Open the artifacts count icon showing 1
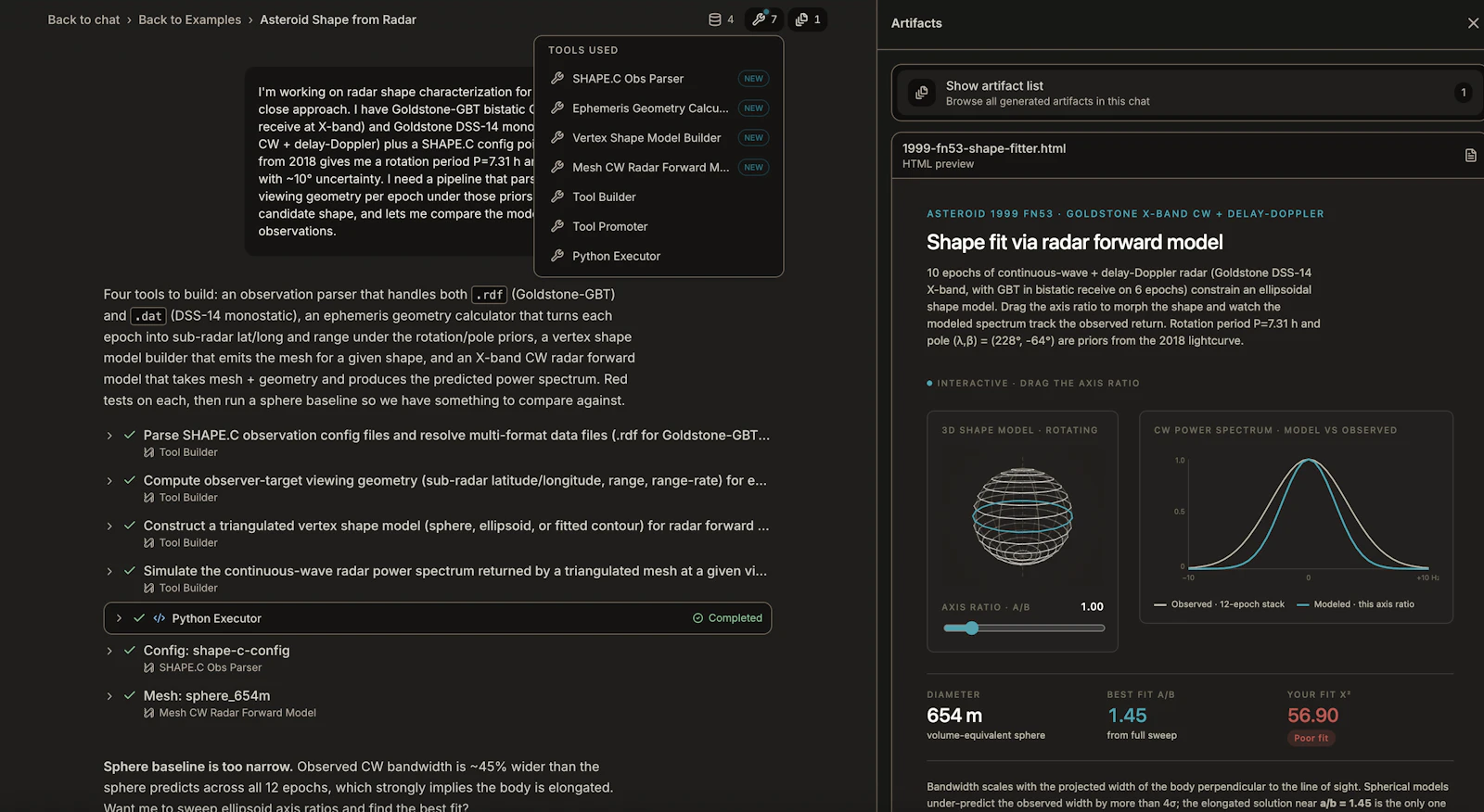This screenshot has width=1484, height=812. pyautogui.click(x=808, y=19)
